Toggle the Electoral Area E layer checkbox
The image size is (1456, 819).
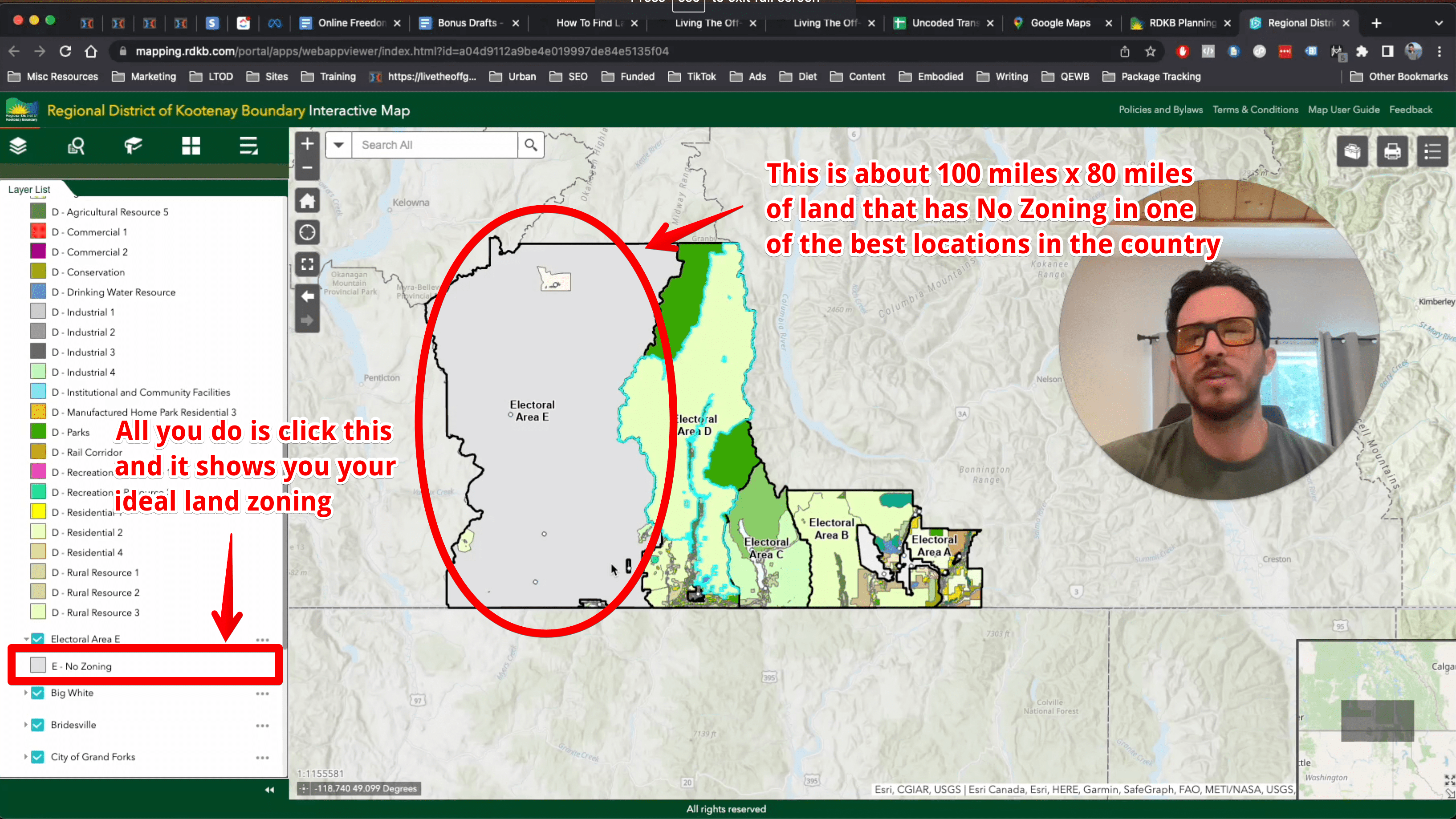[37, 639]
